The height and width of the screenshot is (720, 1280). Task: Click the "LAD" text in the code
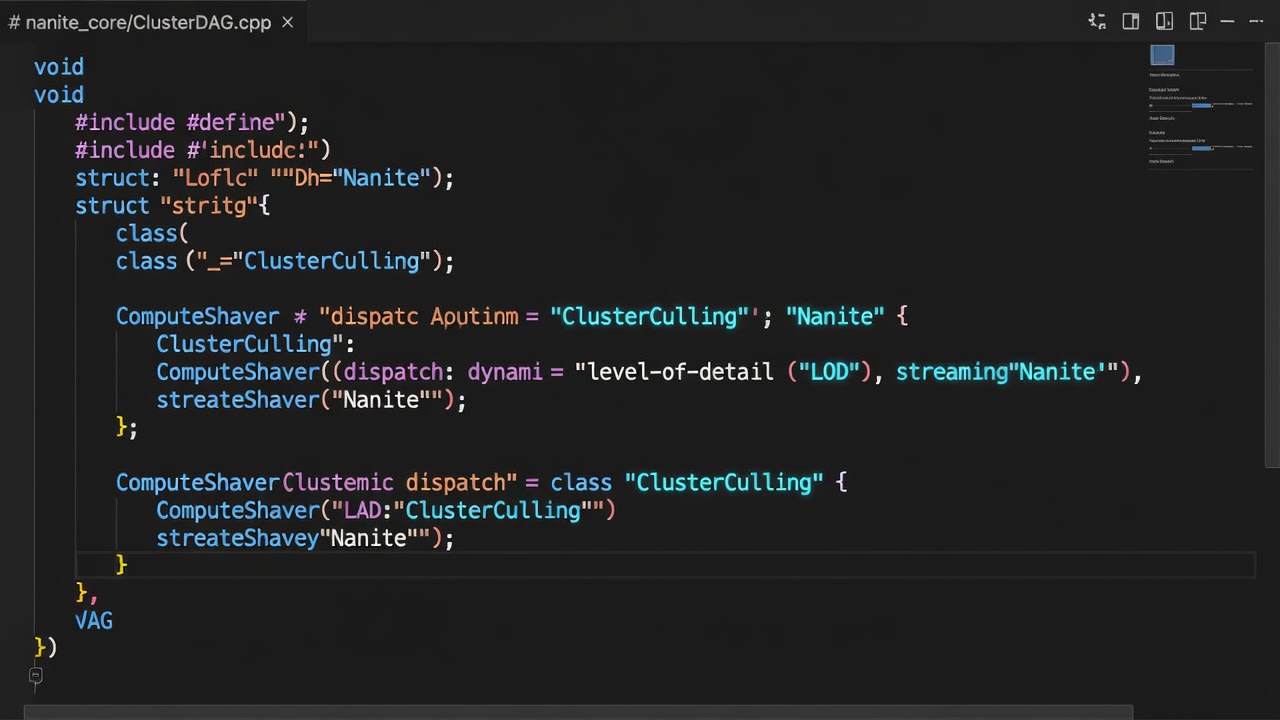(362, 511)
